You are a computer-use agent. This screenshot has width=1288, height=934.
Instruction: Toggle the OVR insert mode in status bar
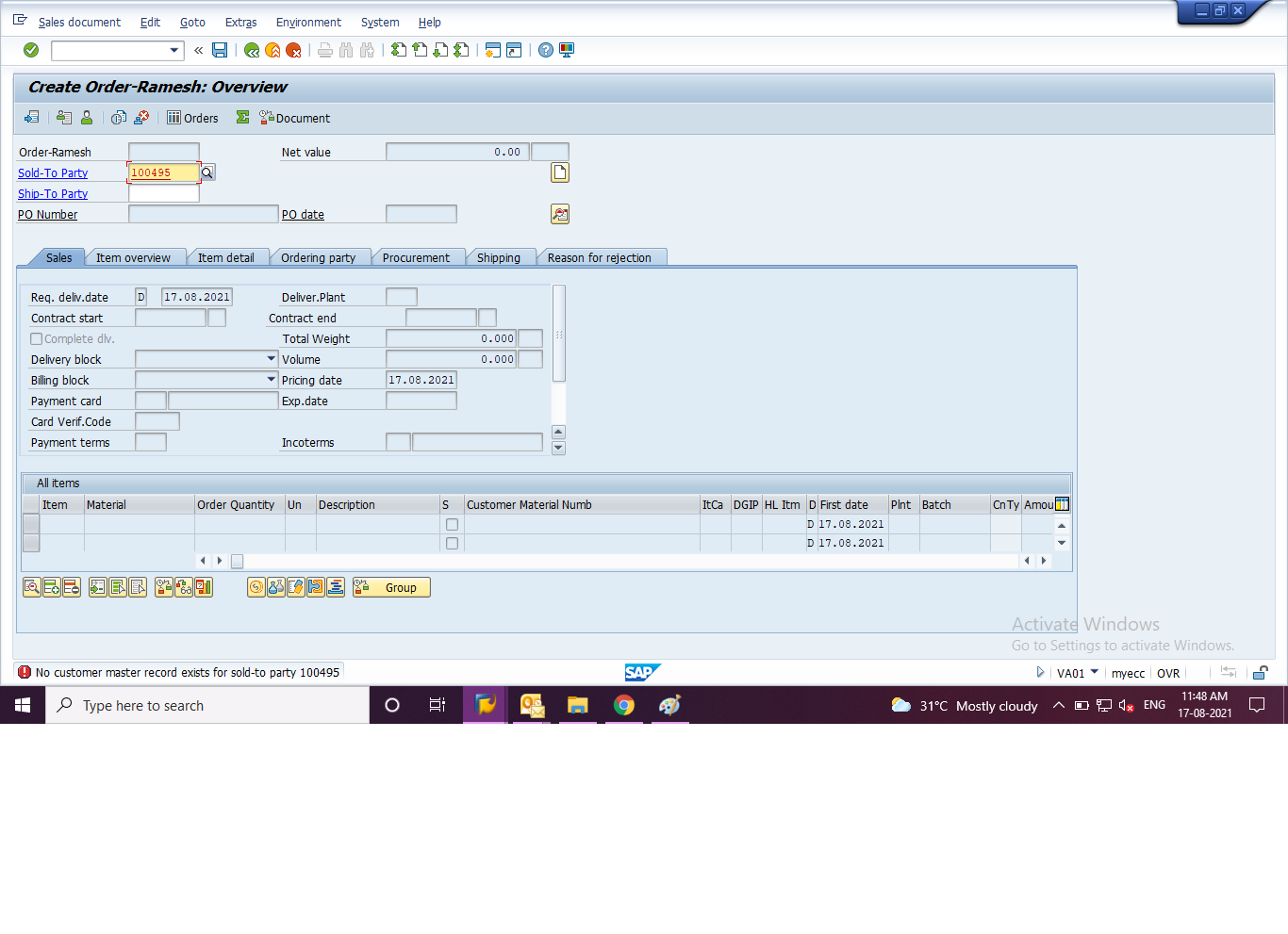point(1168,673)
